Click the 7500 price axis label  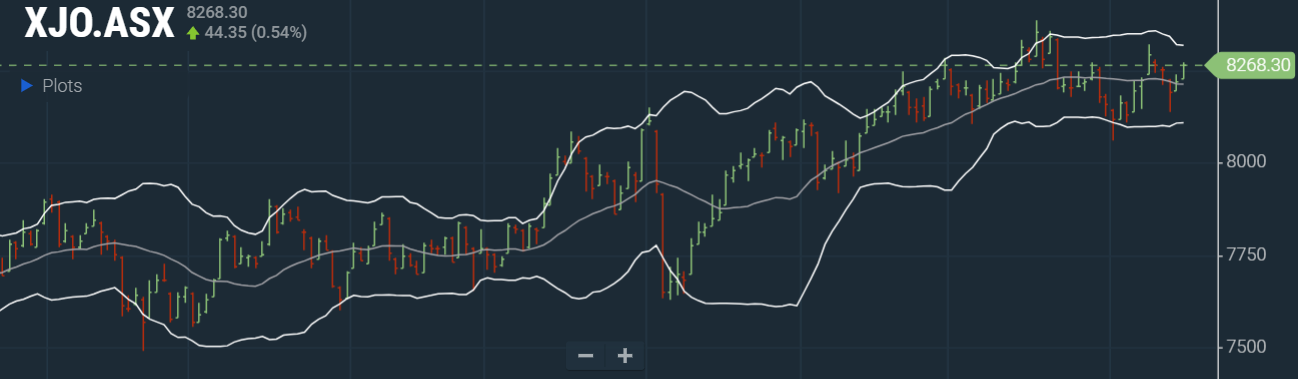pos(1246,347)
